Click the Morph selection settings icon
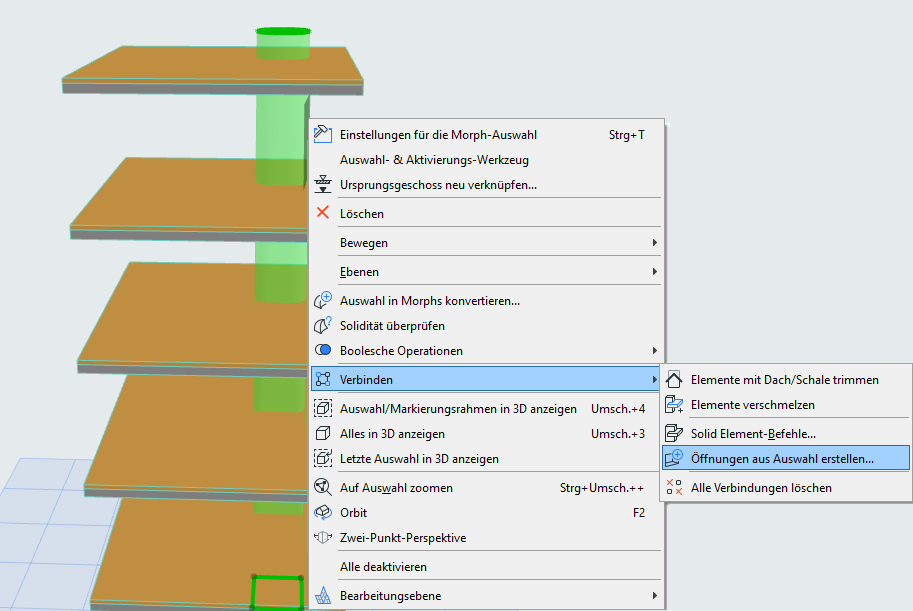Viewport: 913px width, 611px height. tap(323, 135)
